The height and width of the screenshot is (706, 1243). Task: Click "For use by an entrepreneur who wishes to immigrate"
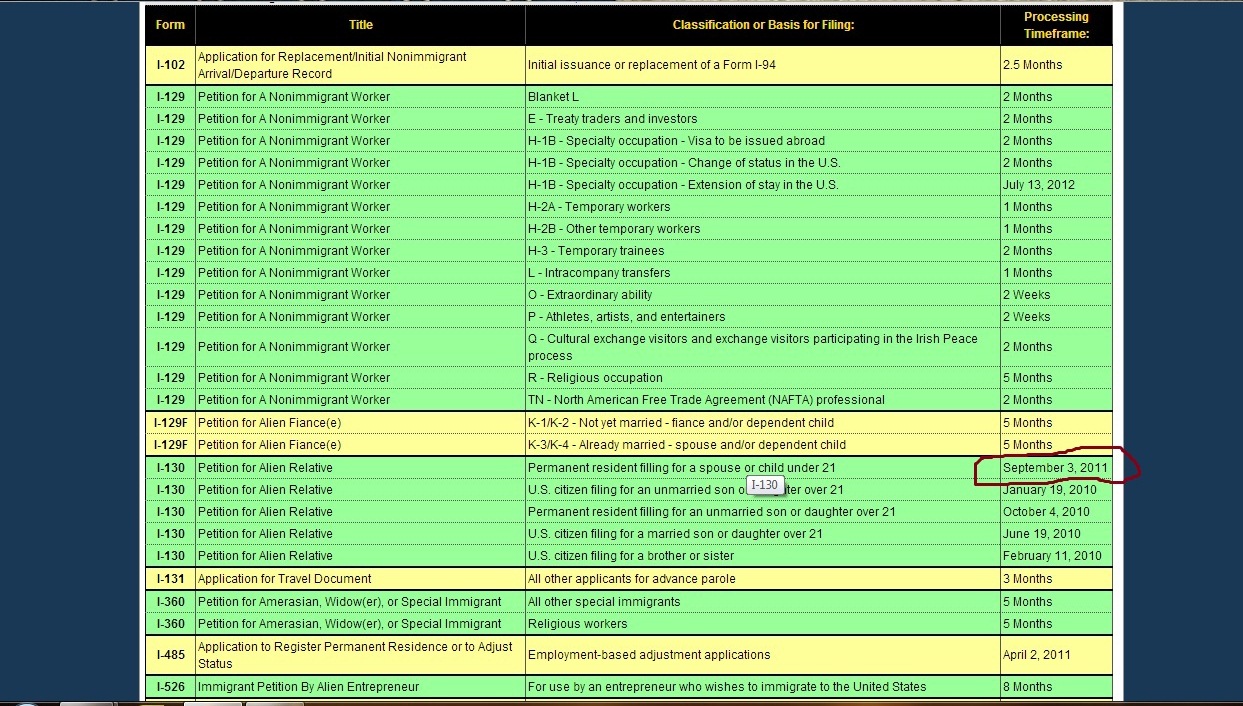(x=727, y=687)
